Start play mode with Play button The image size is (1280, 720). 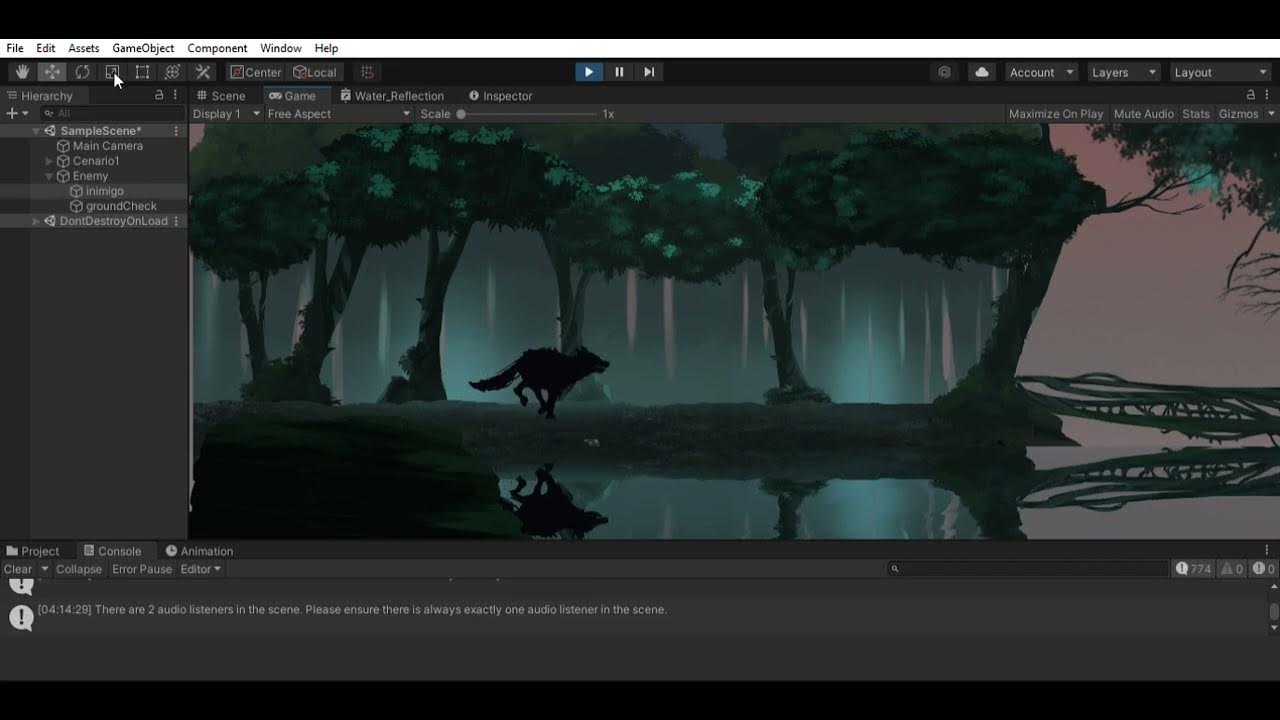[588, 72]
